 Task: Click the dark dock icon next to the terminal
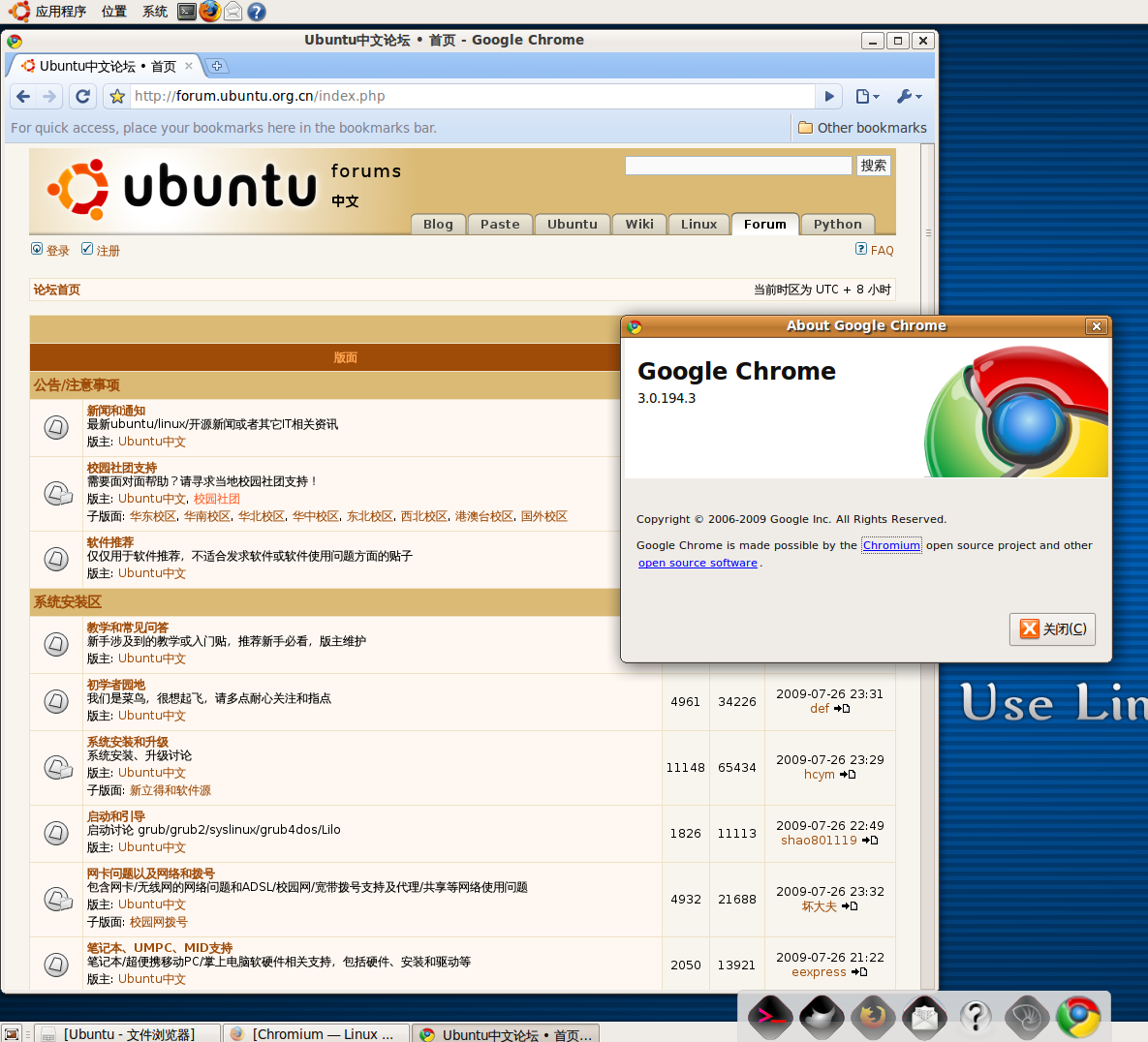click(x=822, y=1017)
